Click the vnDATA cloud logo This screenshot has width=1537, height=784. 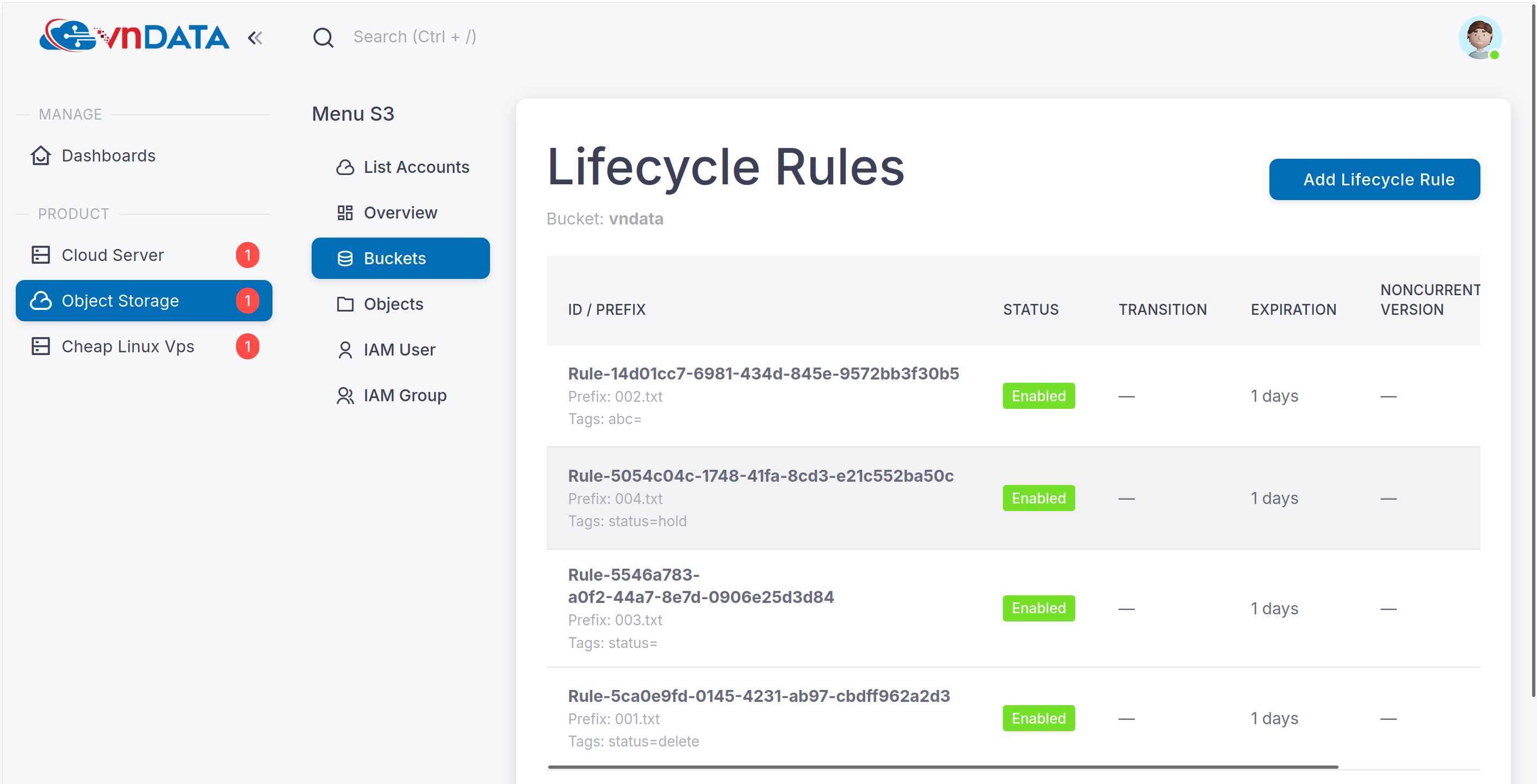point(134,36)
